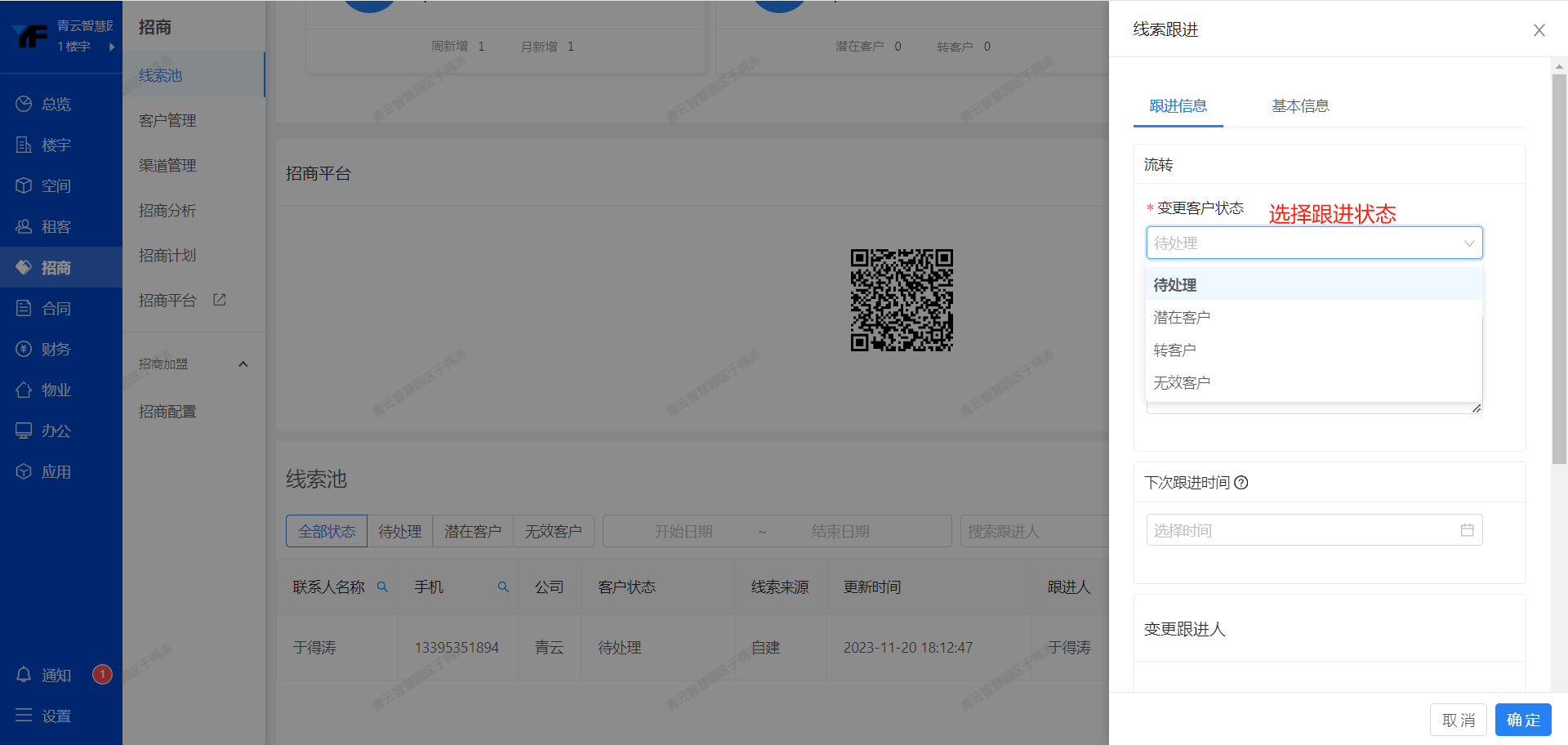1568x745 pixels.
Task: Select 全部状态 filter button
Action: (327, 531)
